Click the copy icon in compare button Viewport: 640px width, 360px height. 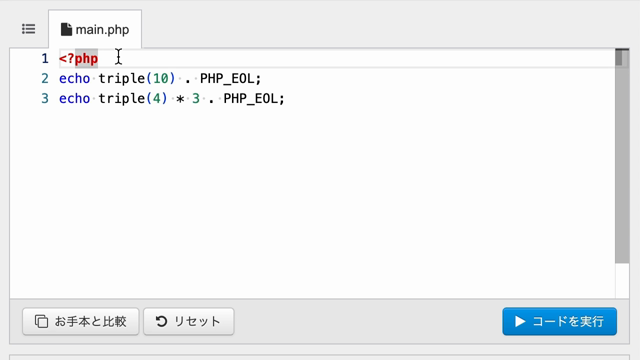click(x=41, y=321)
